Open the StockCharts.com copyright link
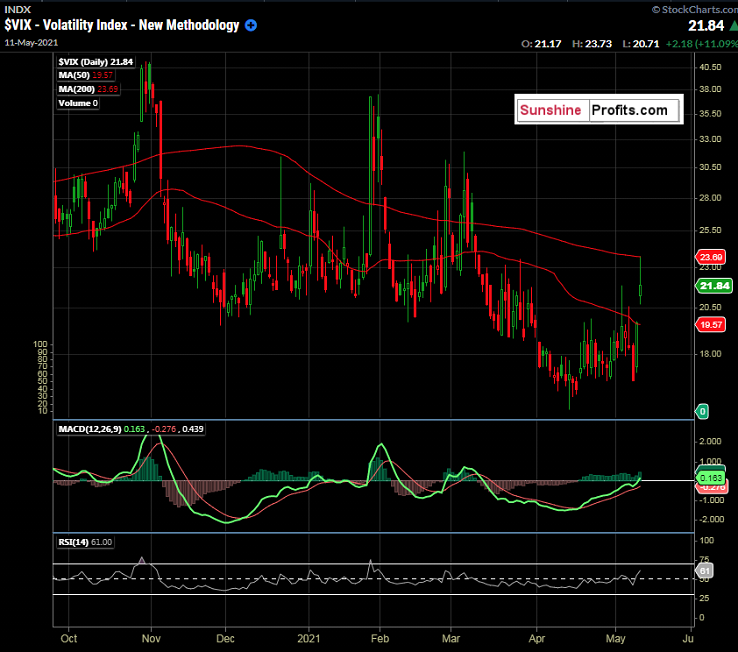Image resolution: width=738 pixels, height=652 pixels. (x=695, y=9)
